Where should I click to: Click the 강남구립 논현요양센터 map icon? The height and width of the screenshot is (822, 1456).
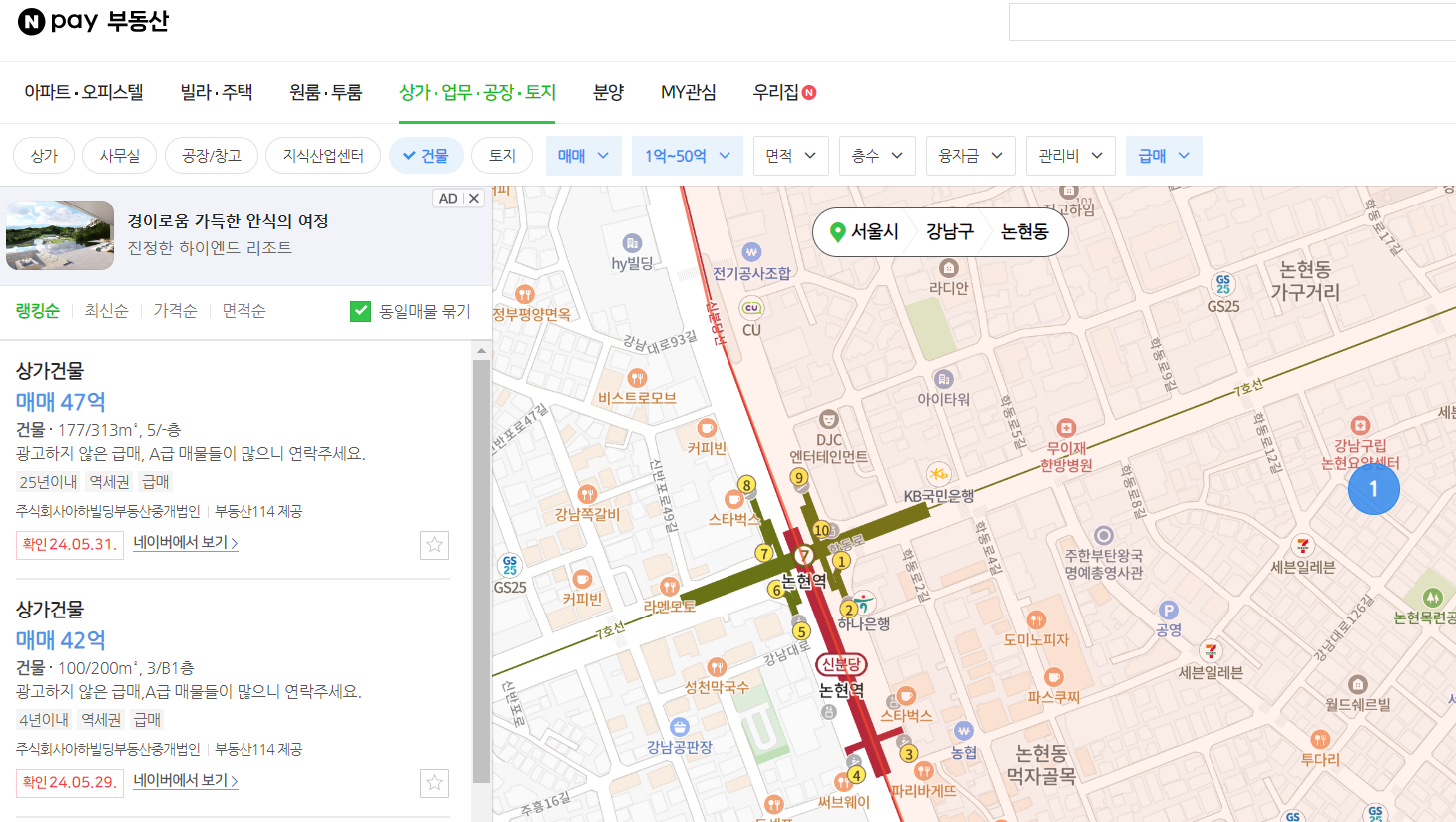pyautogui.click(x=1360, y=426)
